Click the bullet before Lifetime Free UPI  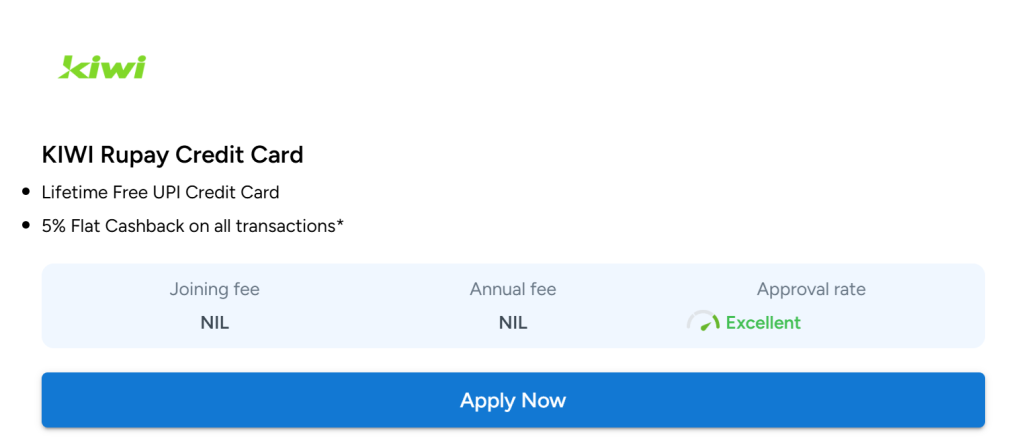point(26,192)
